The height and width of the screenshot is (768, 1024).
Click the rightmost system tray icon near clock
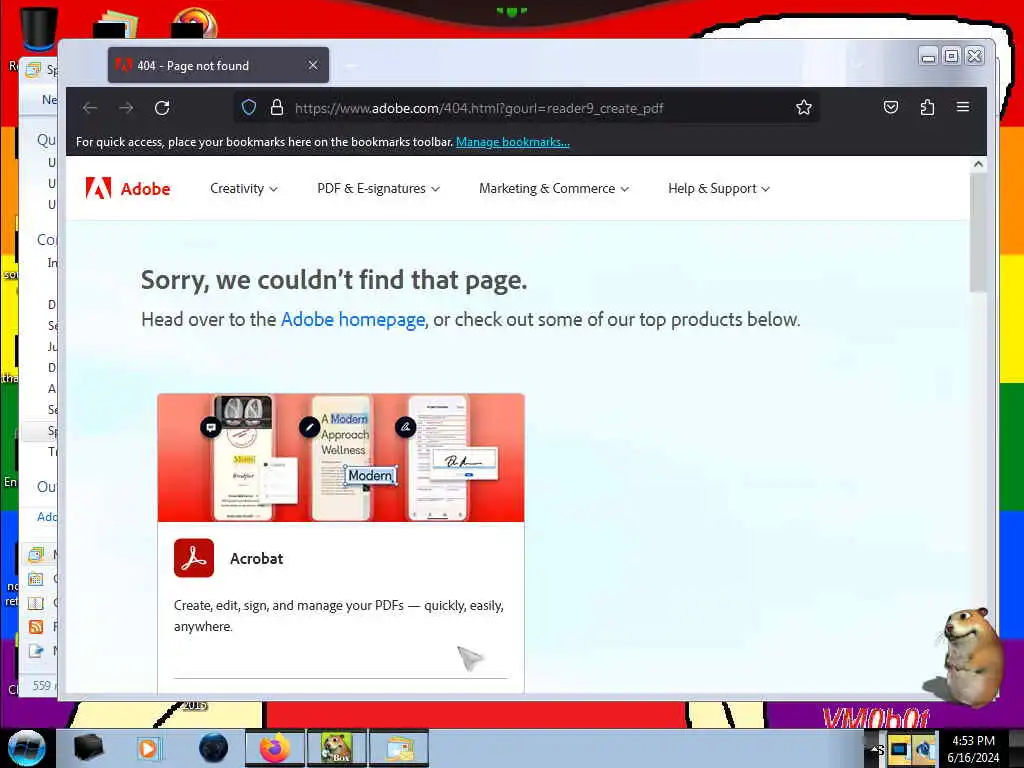coord(925,749)
